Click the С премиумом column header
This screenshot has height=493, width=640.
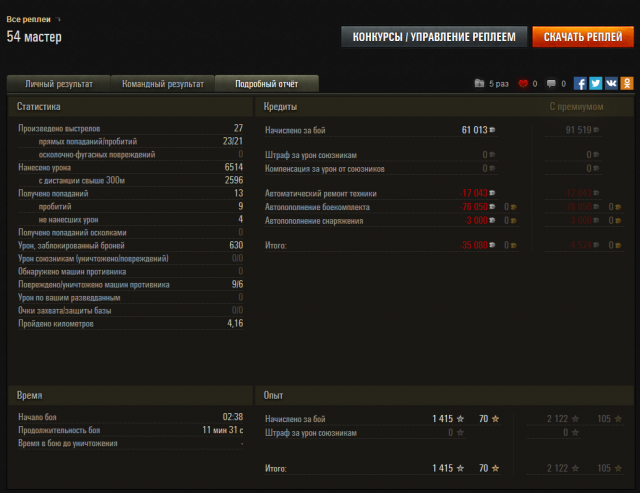577,106
